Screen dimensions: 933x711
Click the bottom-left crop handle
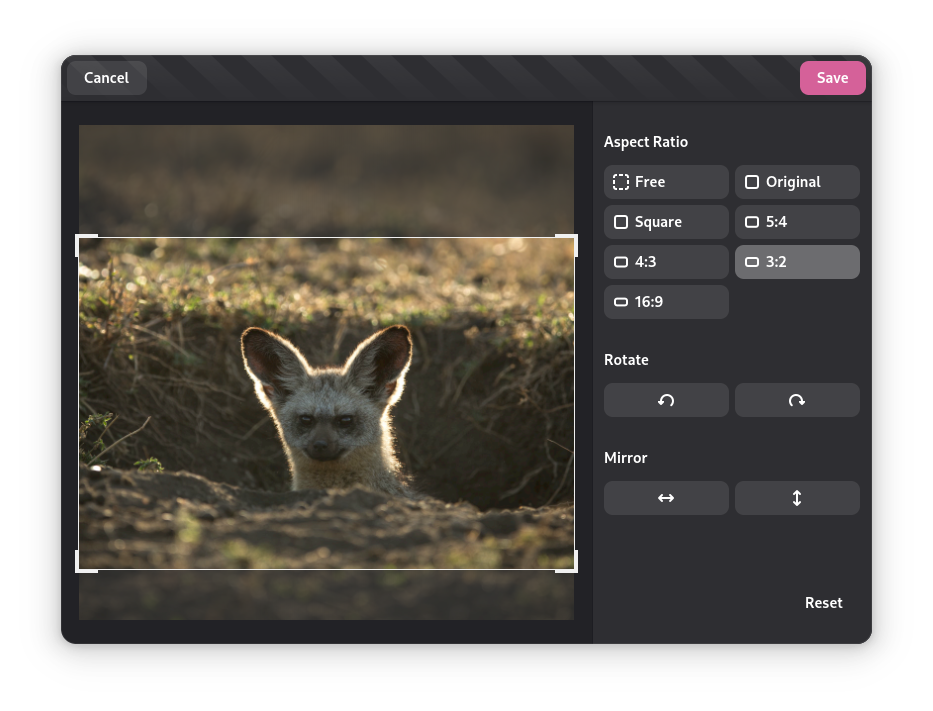click(x=82, y=563)
